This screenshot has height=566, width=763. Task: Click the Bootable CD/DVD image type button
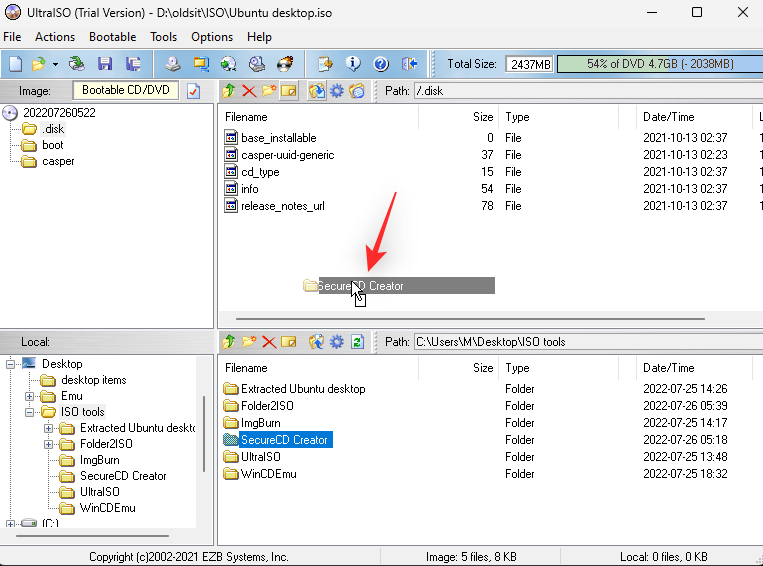tap(126, 90)
